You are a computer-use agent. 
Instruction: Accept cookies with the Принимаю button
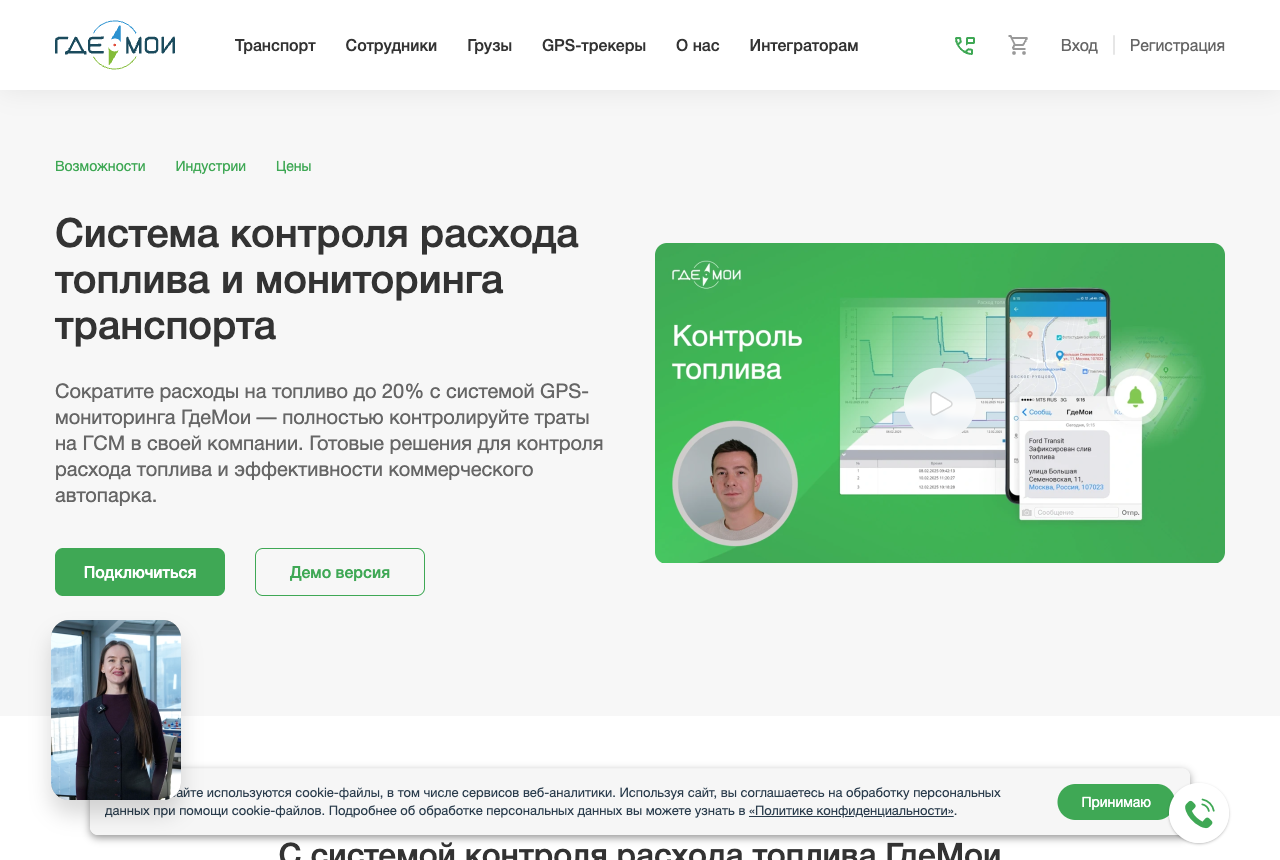pos(1116,802)
